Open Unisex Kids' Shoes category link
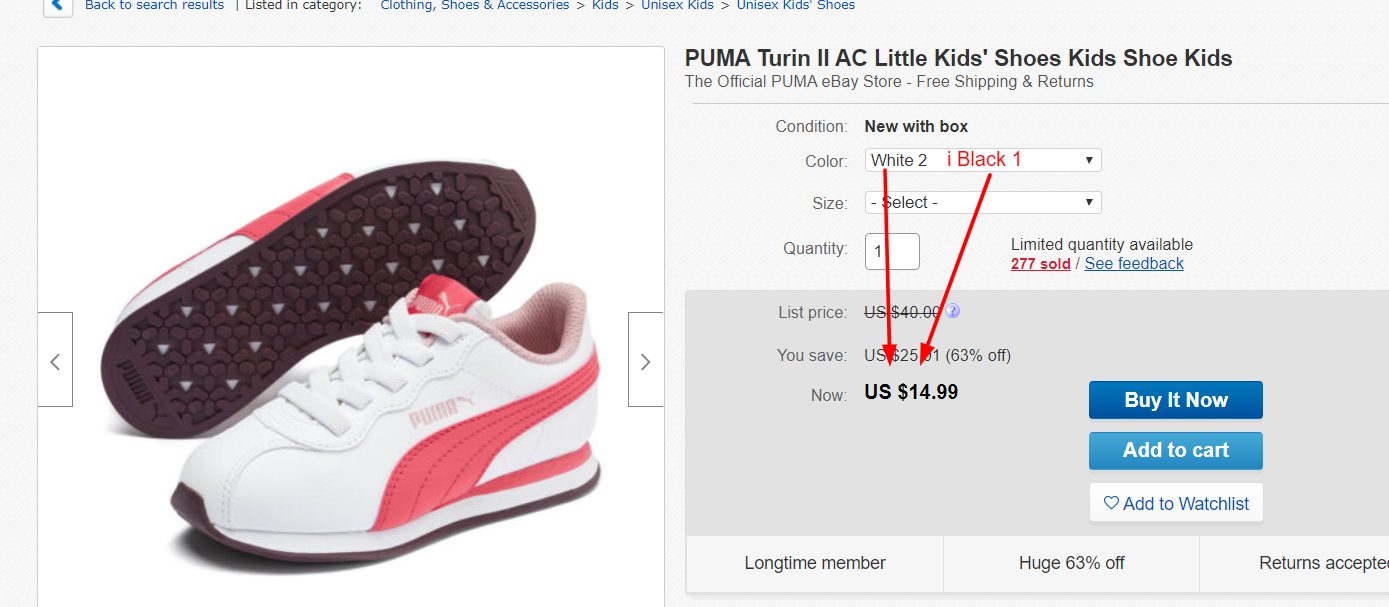 (x=795, y=6)
